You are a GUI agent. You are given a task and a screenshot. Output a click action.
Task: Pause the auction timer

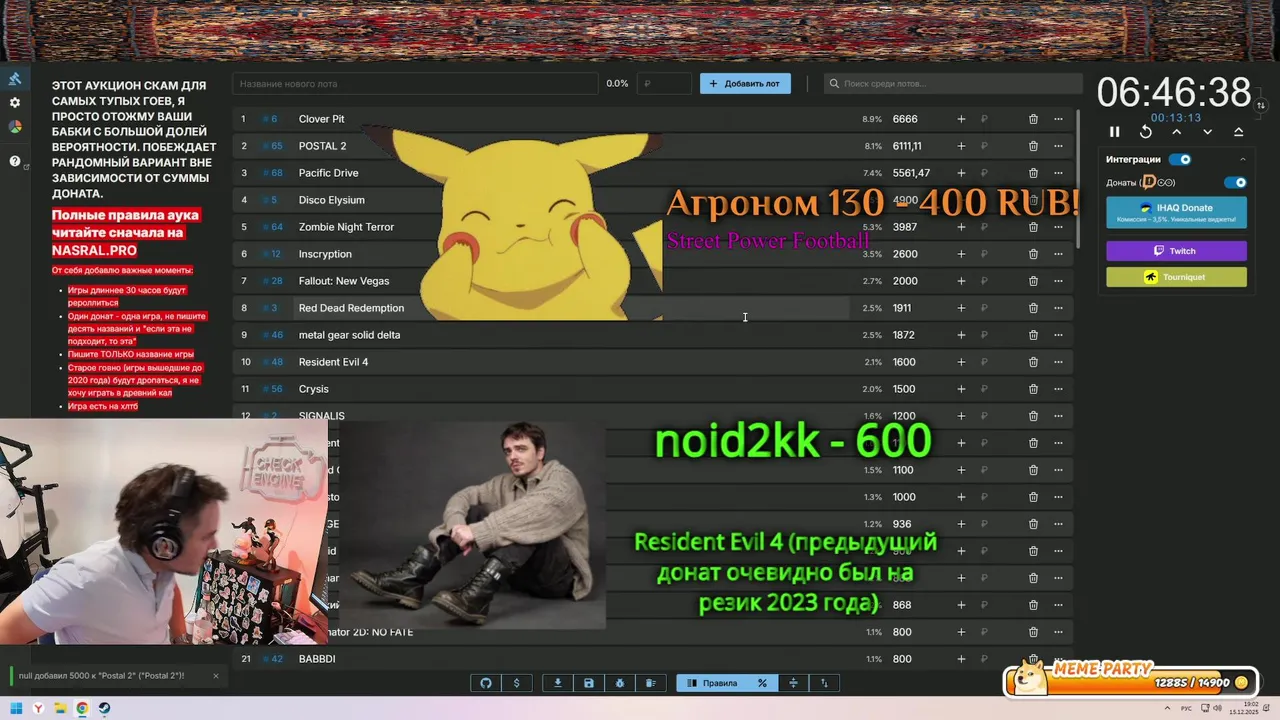point(1115,132)
